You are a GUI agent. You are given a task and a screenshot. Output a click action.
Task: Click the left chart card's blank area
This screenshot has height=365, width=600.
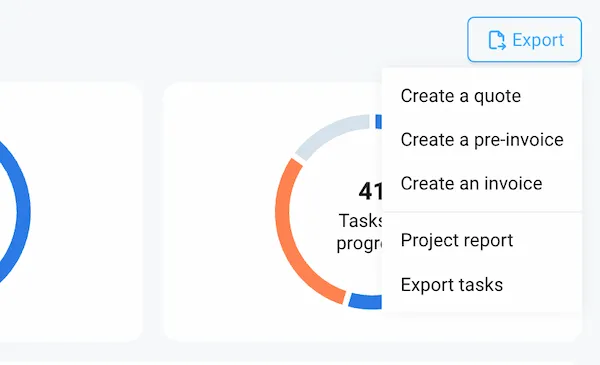click(84, 210)
